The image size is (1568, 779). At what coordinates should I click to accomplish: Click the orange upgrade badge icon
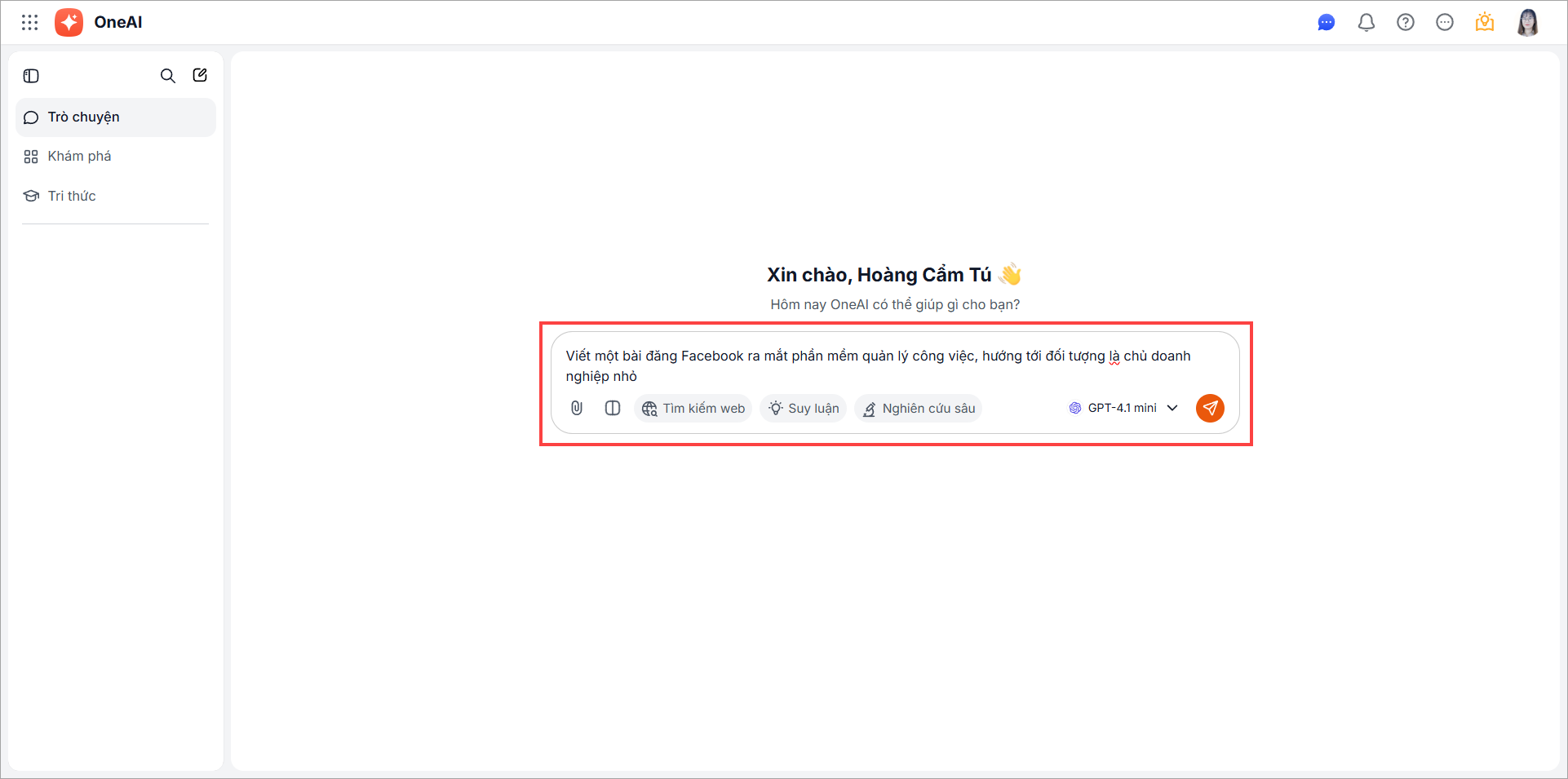[x=1485, y=23]
